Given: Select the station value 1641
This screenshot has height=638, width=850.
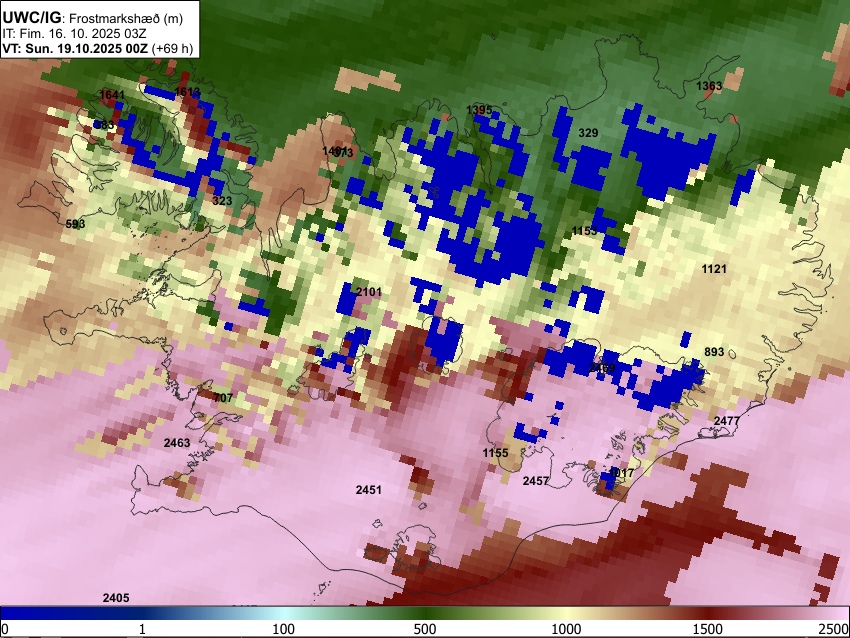Looking at the screenshot, I should 112,94.
